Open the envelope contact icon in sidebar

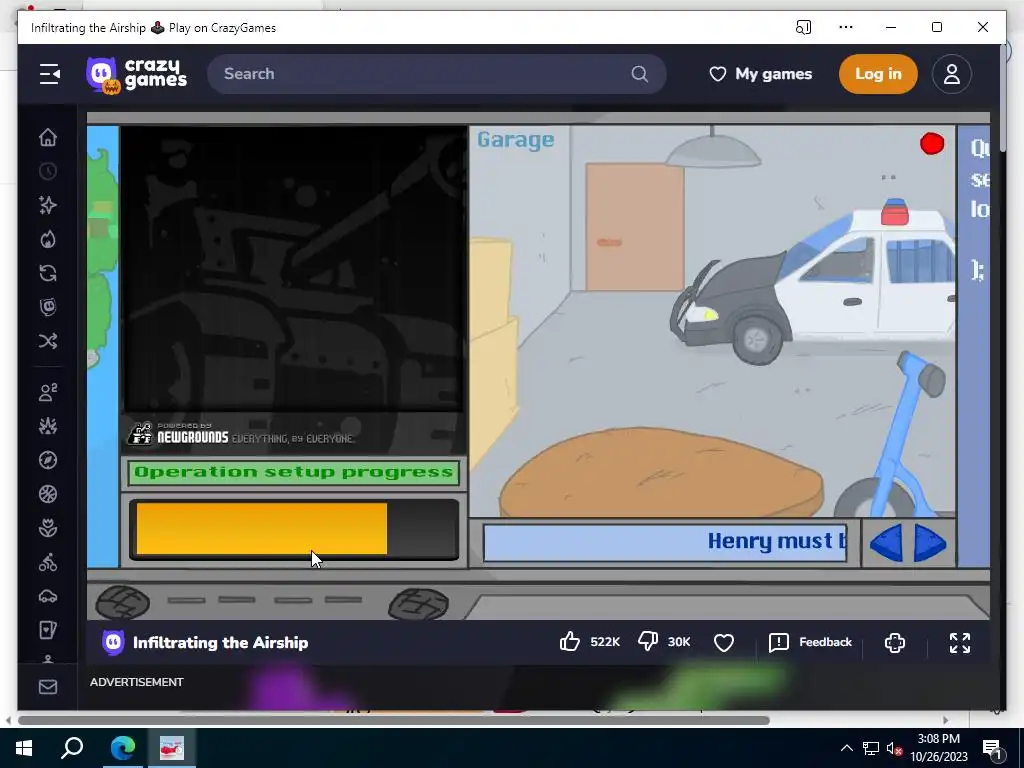click(x=48, y=687)
